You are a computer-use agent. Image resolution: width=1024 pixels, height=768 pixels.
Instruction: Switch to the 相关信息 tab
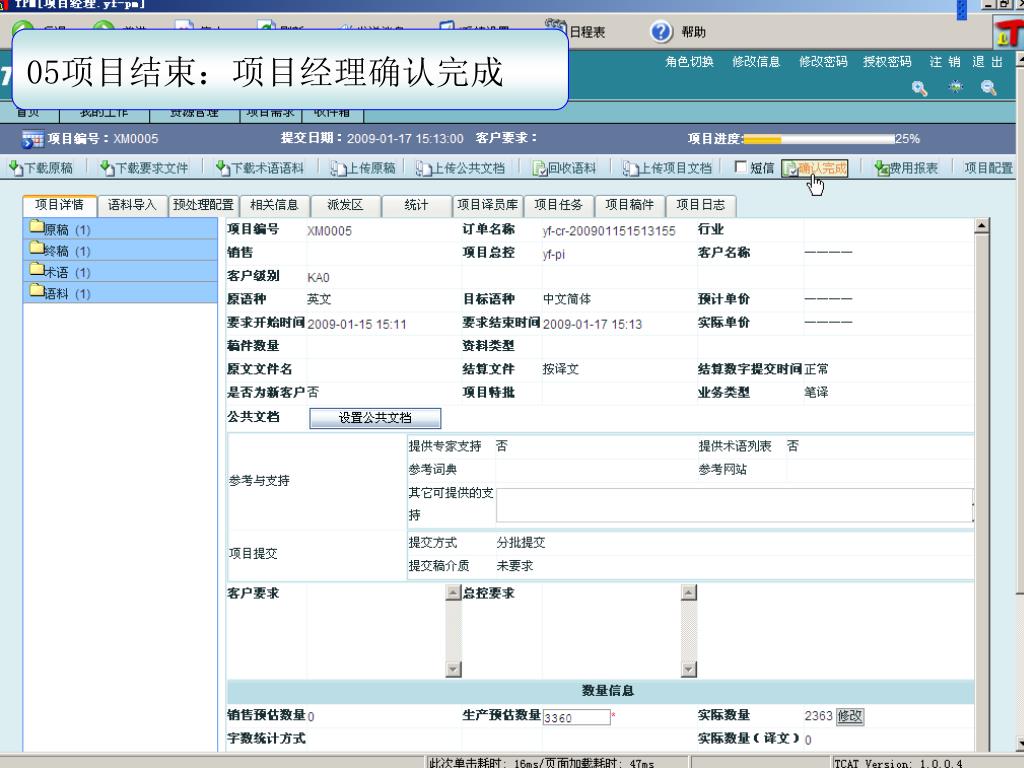click(274, 205)
